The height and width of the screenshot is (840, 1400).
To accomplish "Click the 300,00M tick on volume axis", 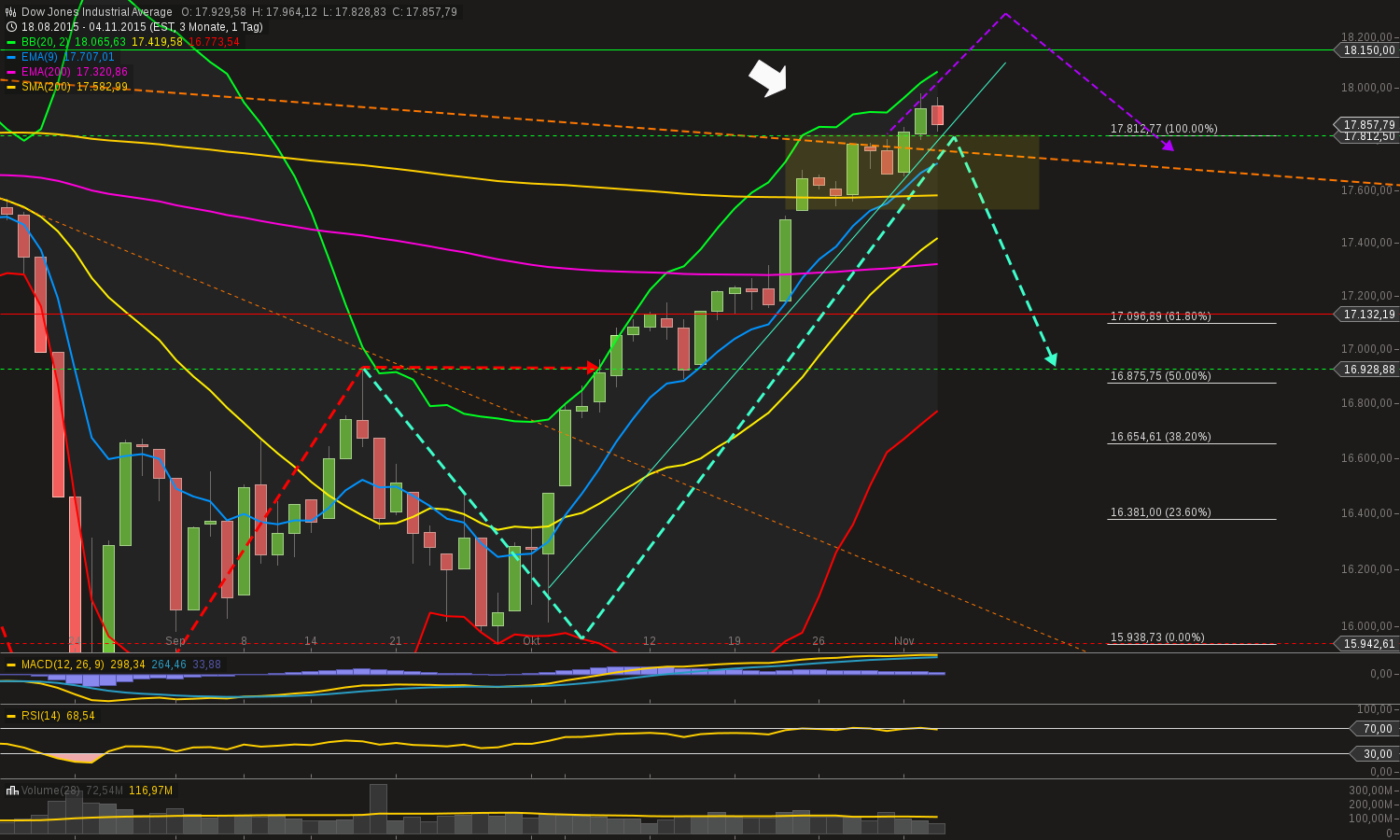I will [x=1371, y=791].
